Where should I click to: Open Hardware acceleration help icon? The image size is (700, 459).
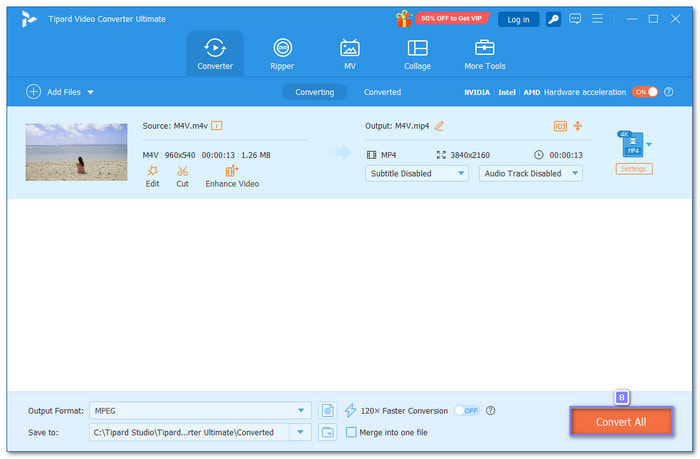(668, 92)
